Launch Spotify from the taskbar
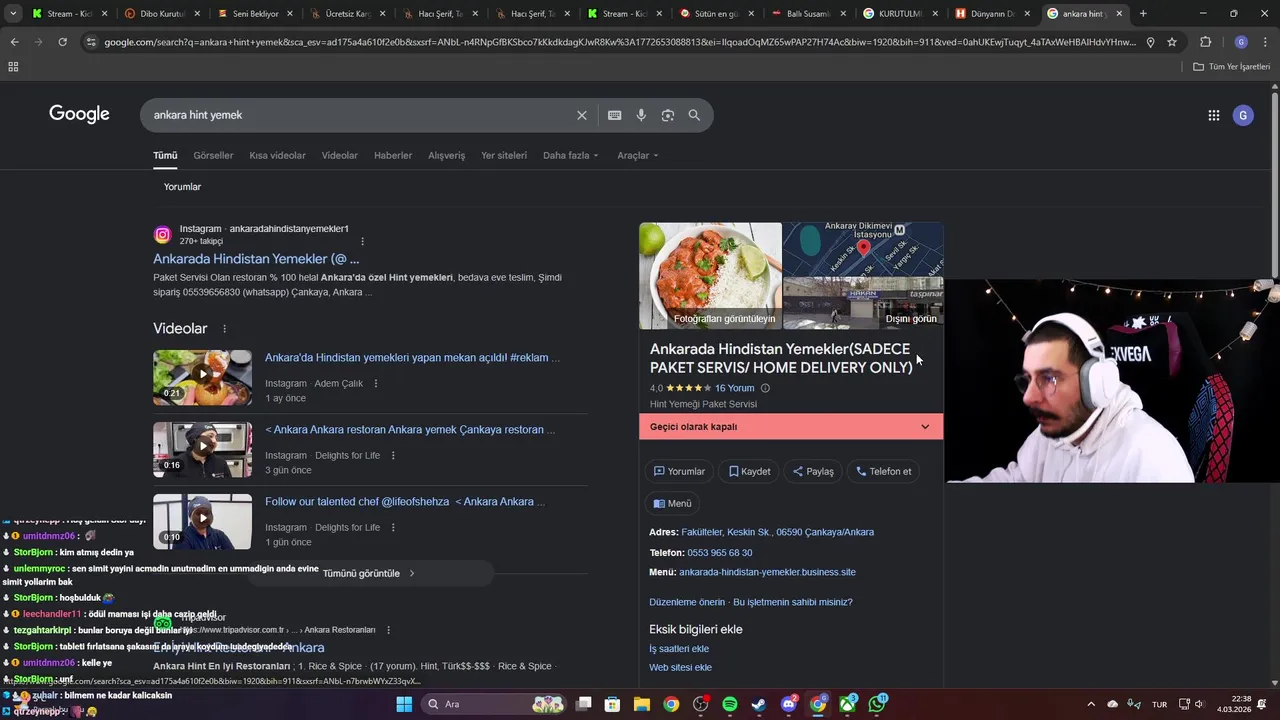Image resolution: width=1280 pixels, height=720 pixels. pyautogui.click(x=730, y=704)
